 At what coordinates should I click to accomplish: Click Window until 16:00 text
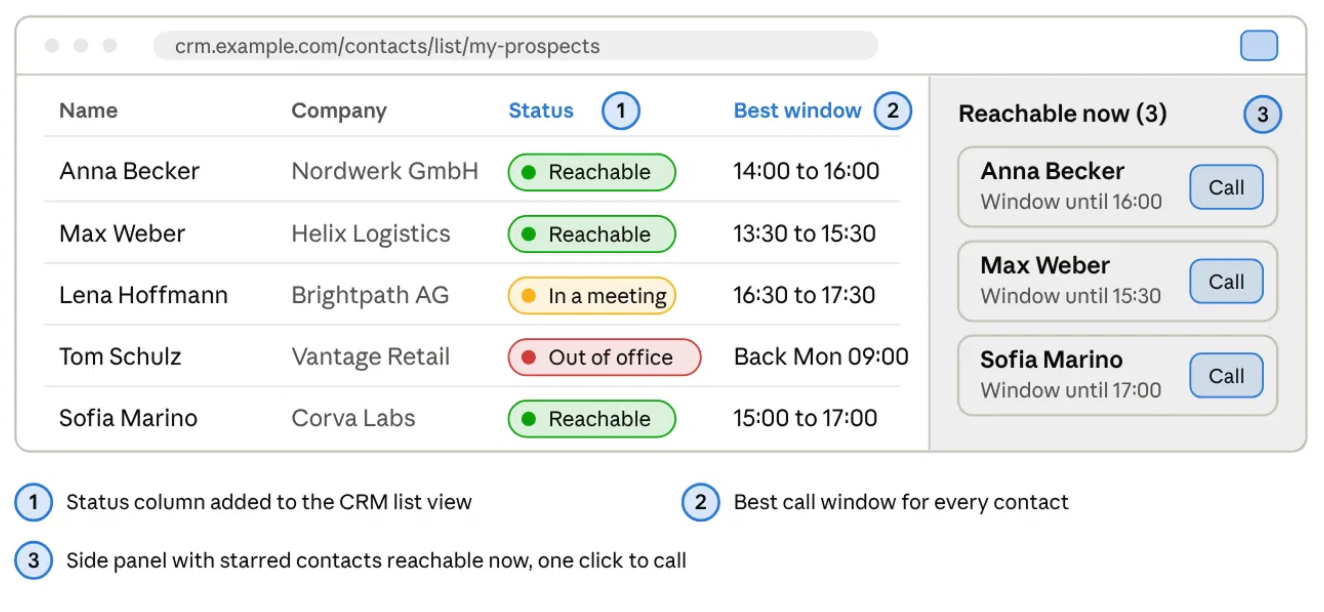[x=1071, y=202]
